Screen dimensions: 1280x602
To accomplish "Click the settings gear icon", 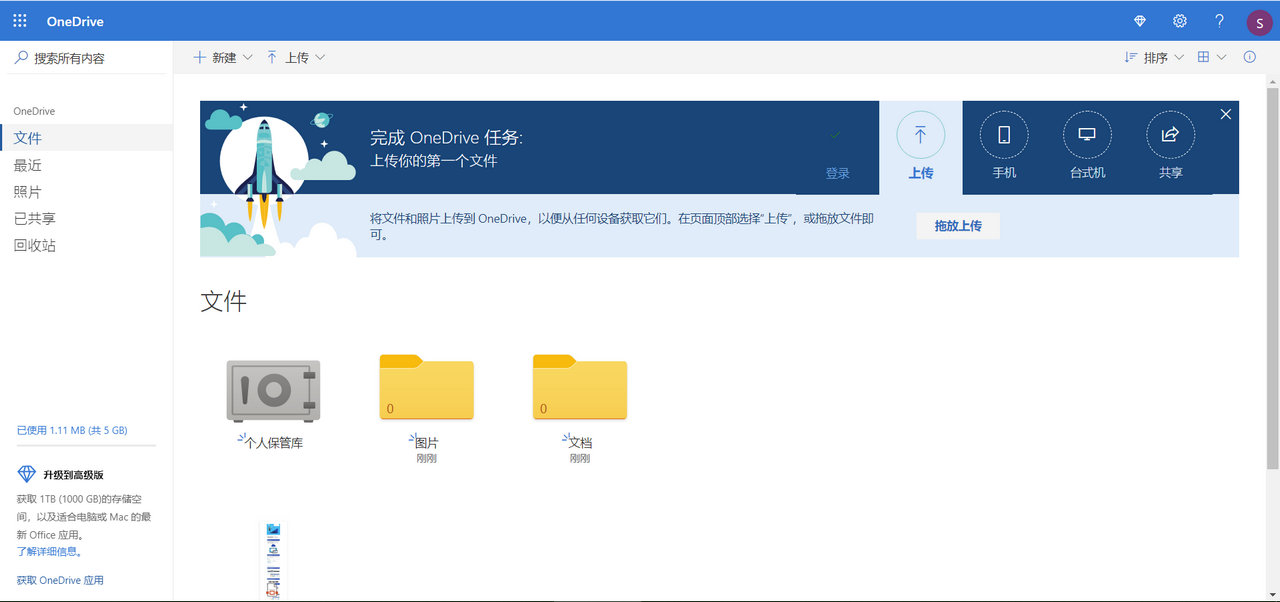I will (x=1179, y=20).
